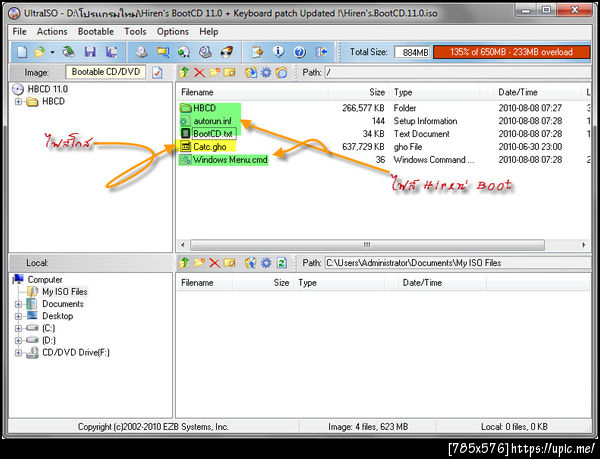Expand the (C:) drive node
Screen dimensions: 600x459
click(18, 329)
